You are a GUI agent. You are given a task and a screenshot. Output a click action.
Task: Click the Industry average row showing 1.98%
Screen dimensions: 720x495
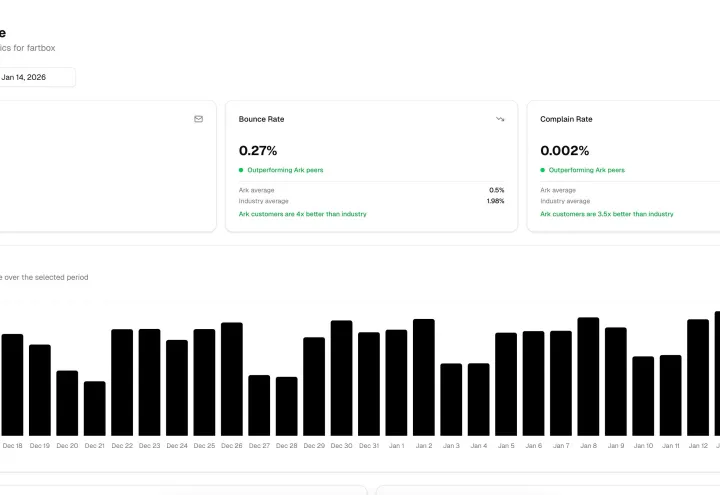pos(371,201)
